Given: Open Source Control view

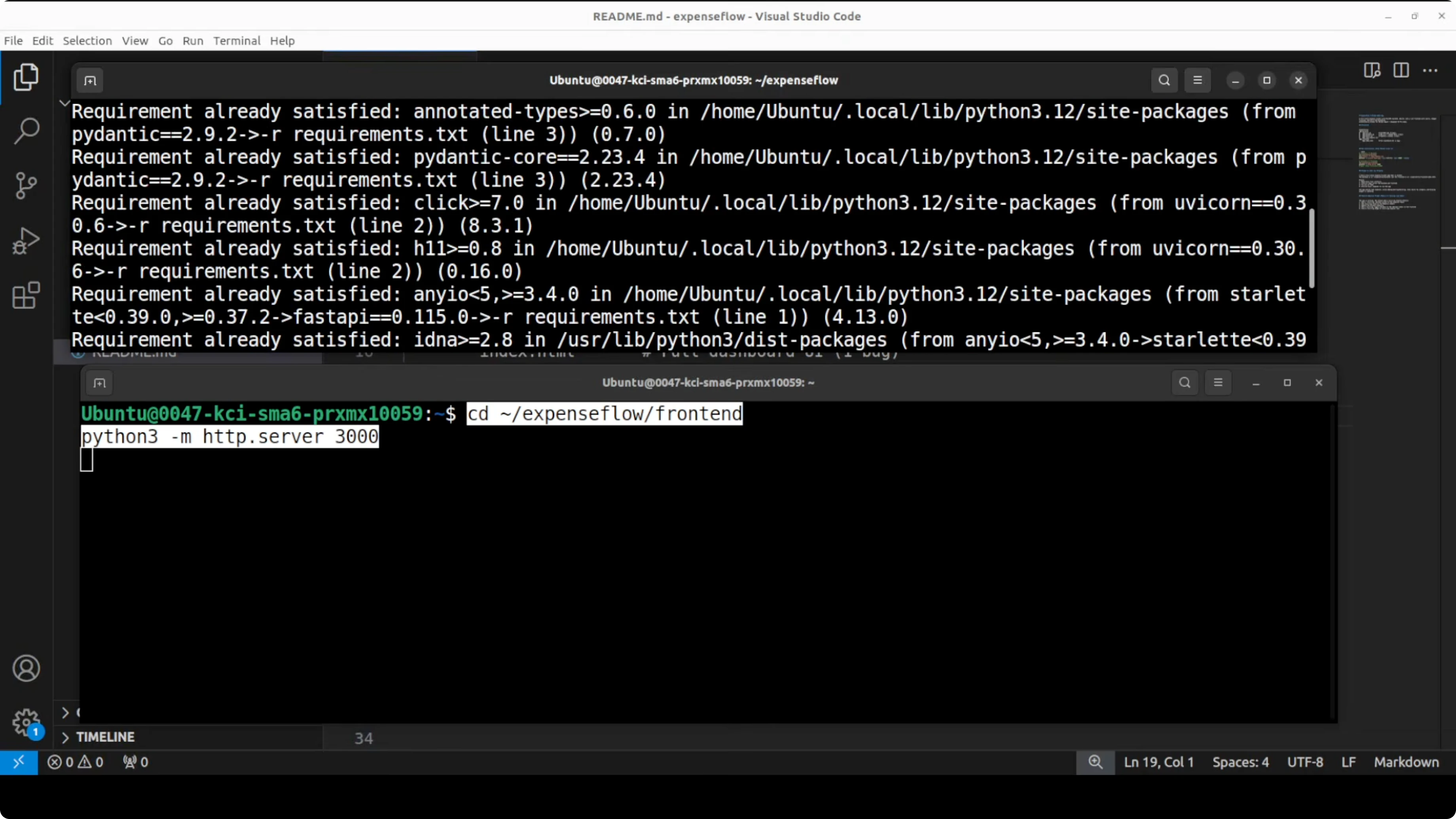Looking at the screenshot, I should click(26, 186).
